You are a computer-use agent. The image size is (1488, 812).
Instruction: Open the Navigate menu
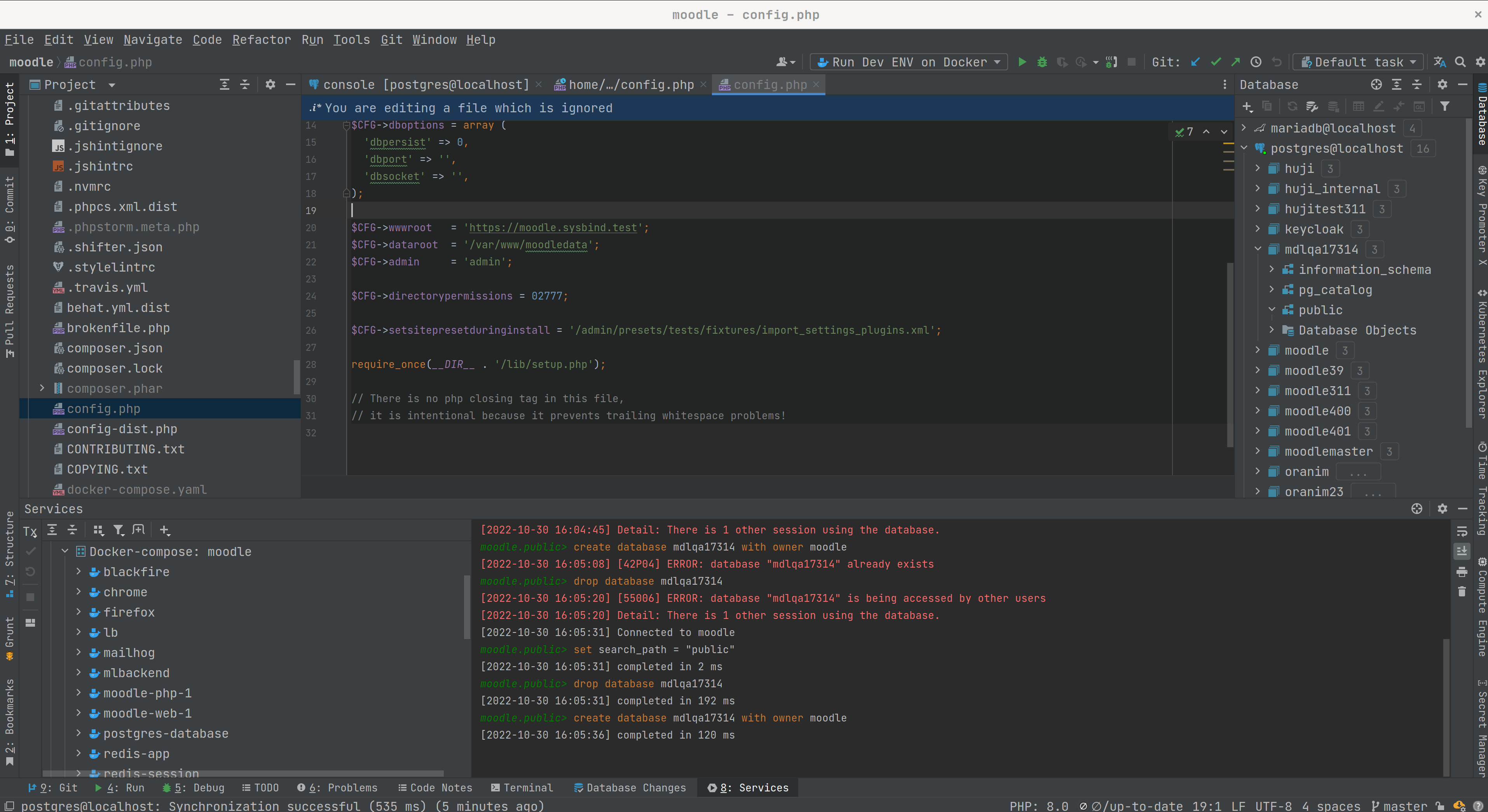pos(152,39)
